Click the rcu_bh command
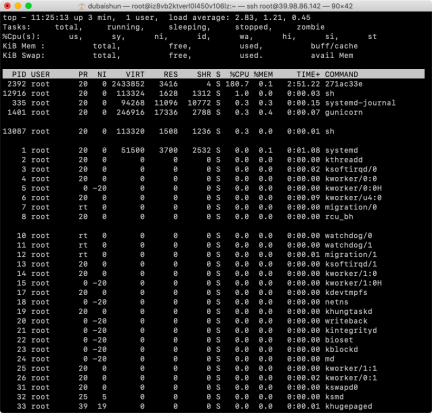Screen dimensions: 432x413 click(339, 217)
